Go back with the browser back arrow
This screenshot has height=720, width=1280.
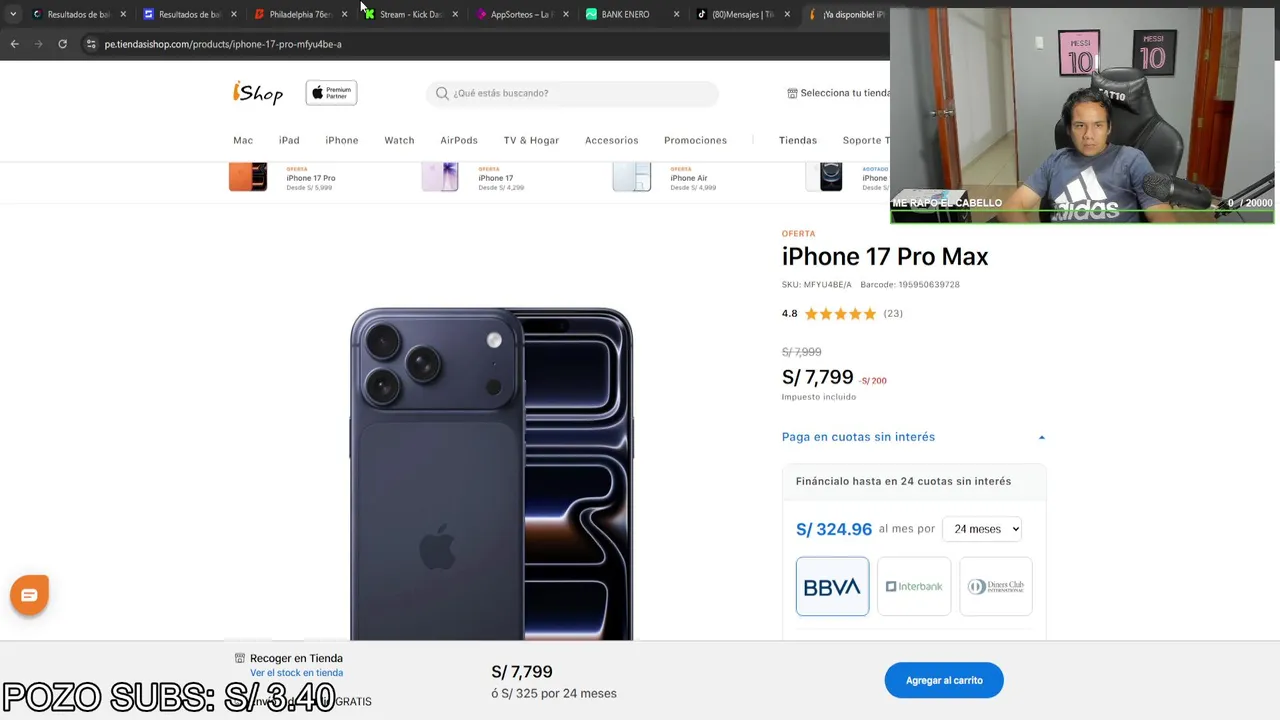click(14, 44)
